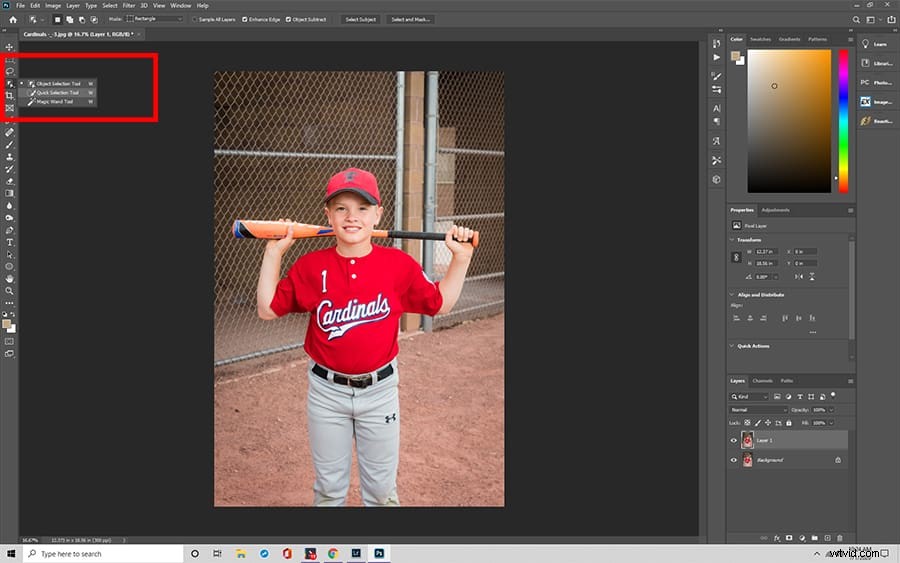Switch to the Adjustments tab
This screenshot has width=900, height=563.
click(775, 210)
